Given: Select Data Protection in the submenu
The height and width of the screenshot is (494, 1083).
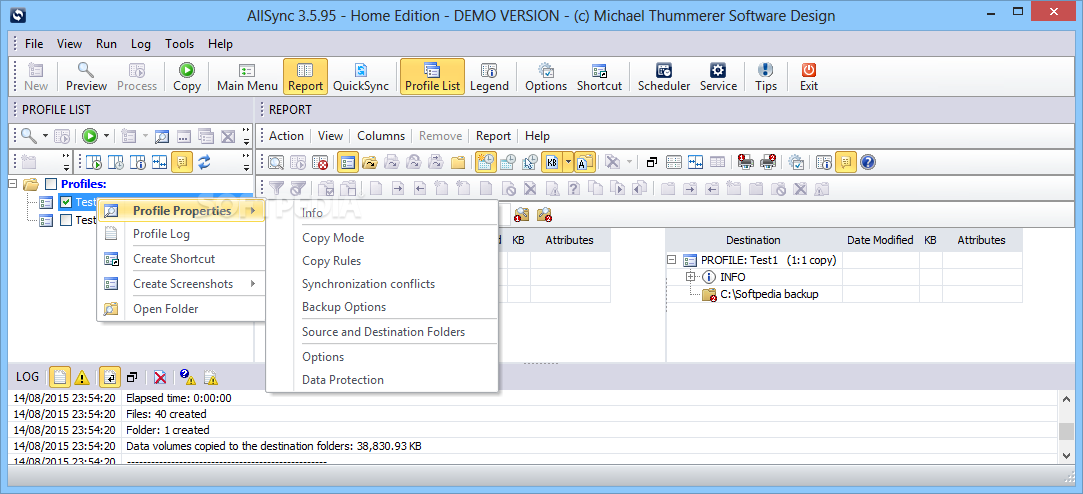Looking at the screenshot, I should coord(382,380).
